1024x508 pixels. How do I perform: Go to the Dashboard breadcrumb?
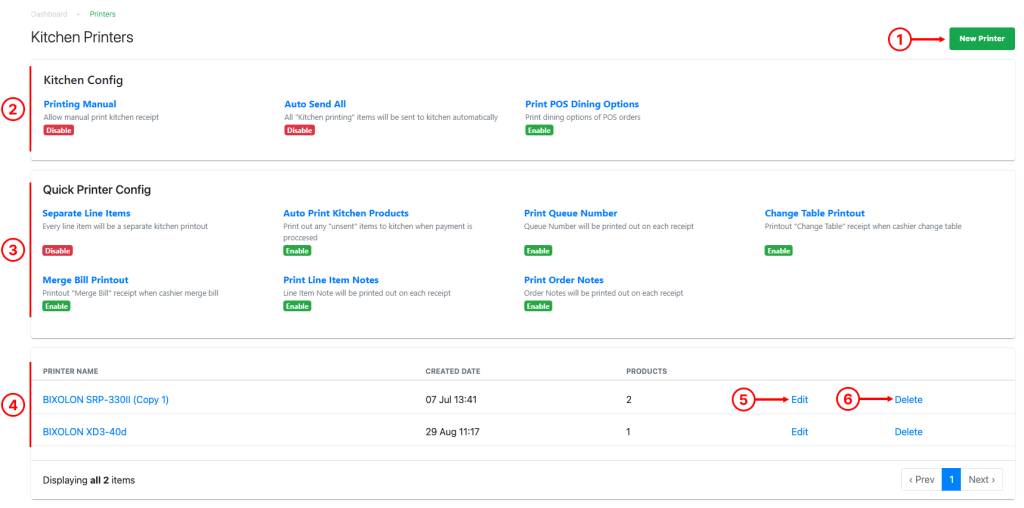point(49,14)
